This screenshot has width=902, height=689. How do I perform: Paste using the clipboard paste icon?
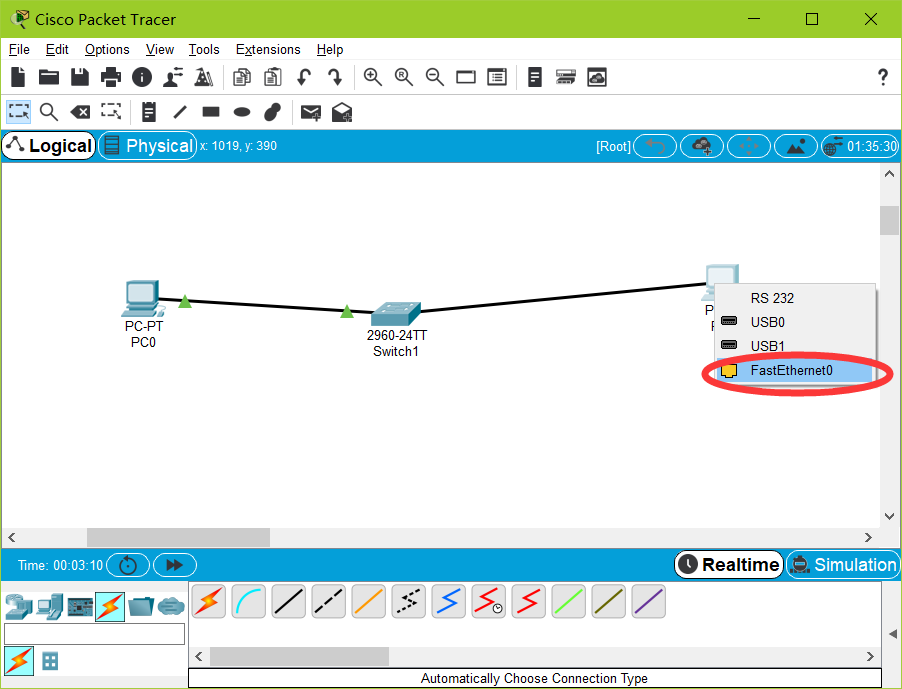[x=273, y=77]
